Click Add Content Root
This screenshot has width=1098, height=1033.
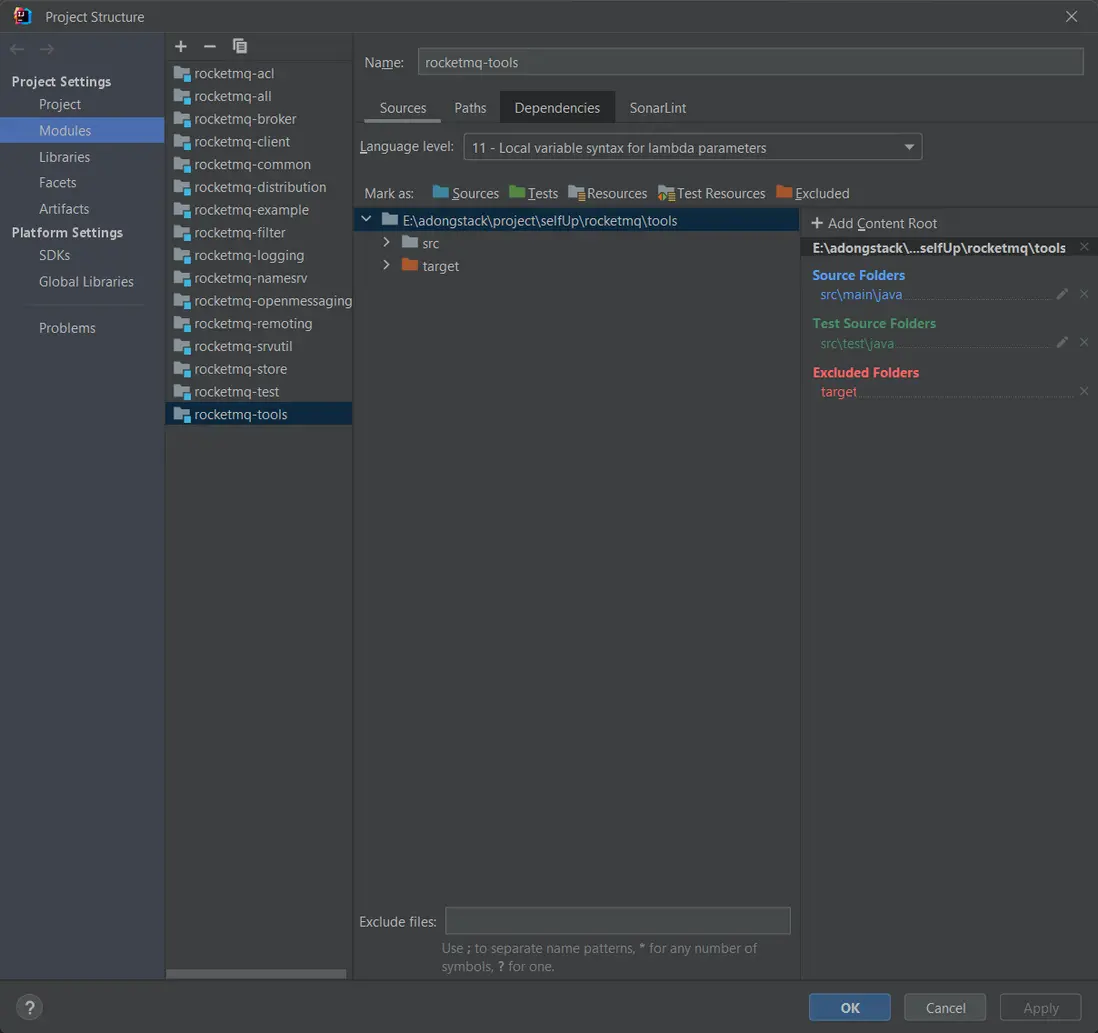click(x=874, y=223)
